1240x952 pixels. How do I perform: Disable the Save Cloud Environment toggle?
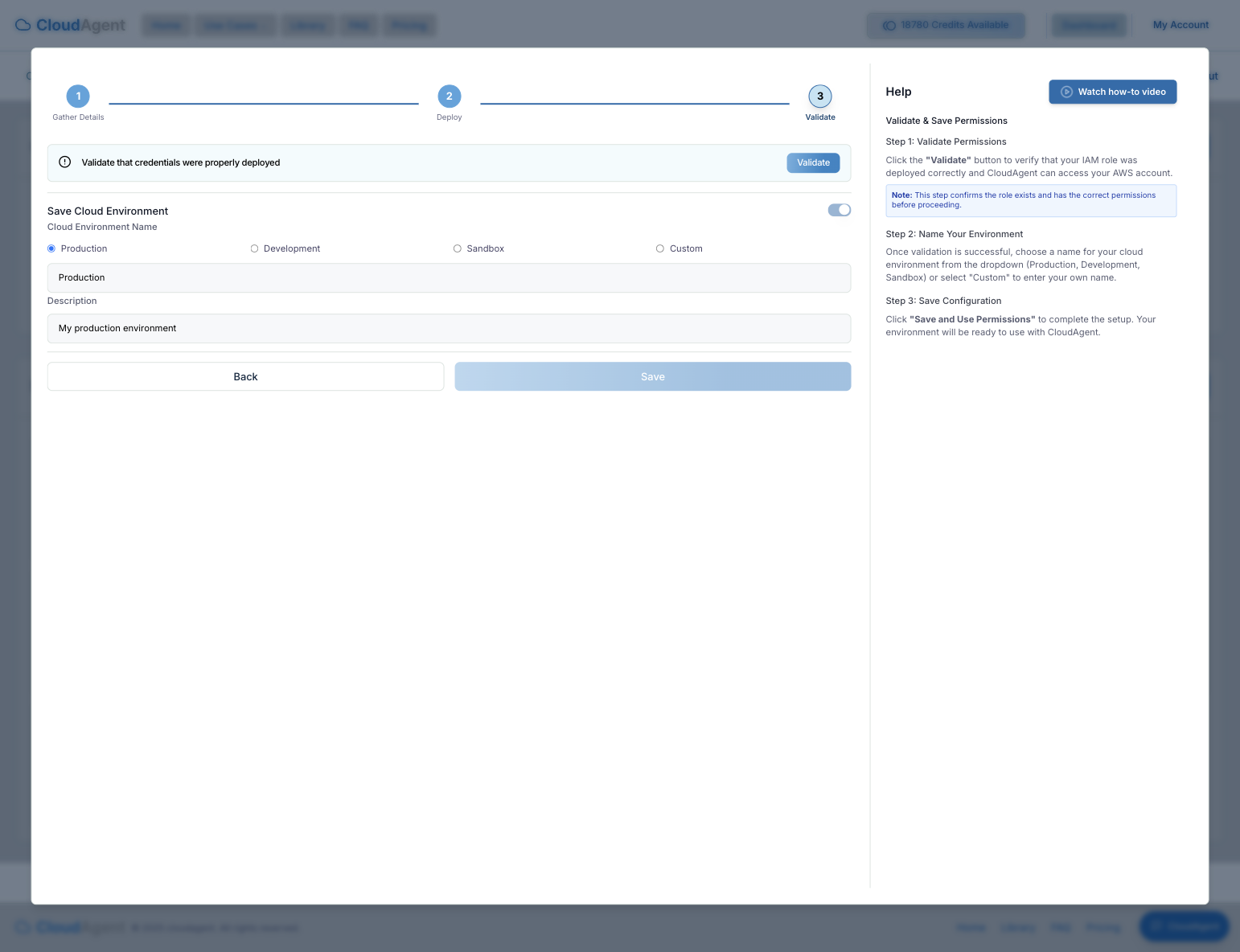pos(839,210)
